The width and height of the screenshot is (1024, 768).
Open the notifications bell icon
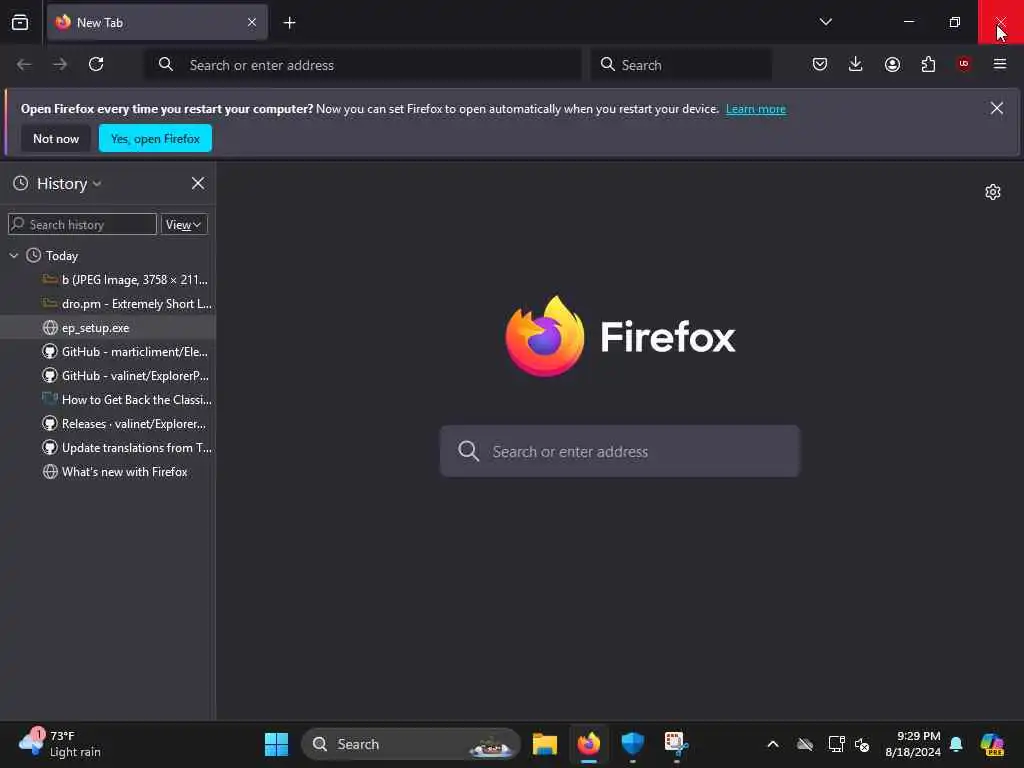click(956, 744)
